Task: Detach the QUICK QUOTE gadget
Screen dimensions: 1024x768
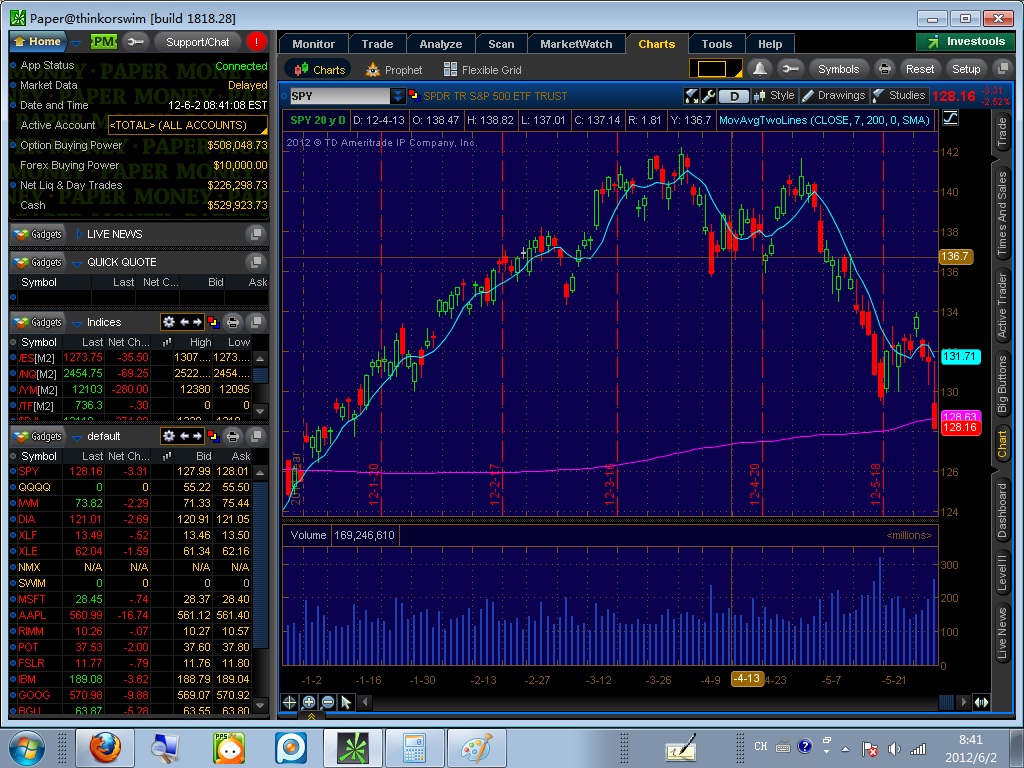Action: click(x=255, y=262)
